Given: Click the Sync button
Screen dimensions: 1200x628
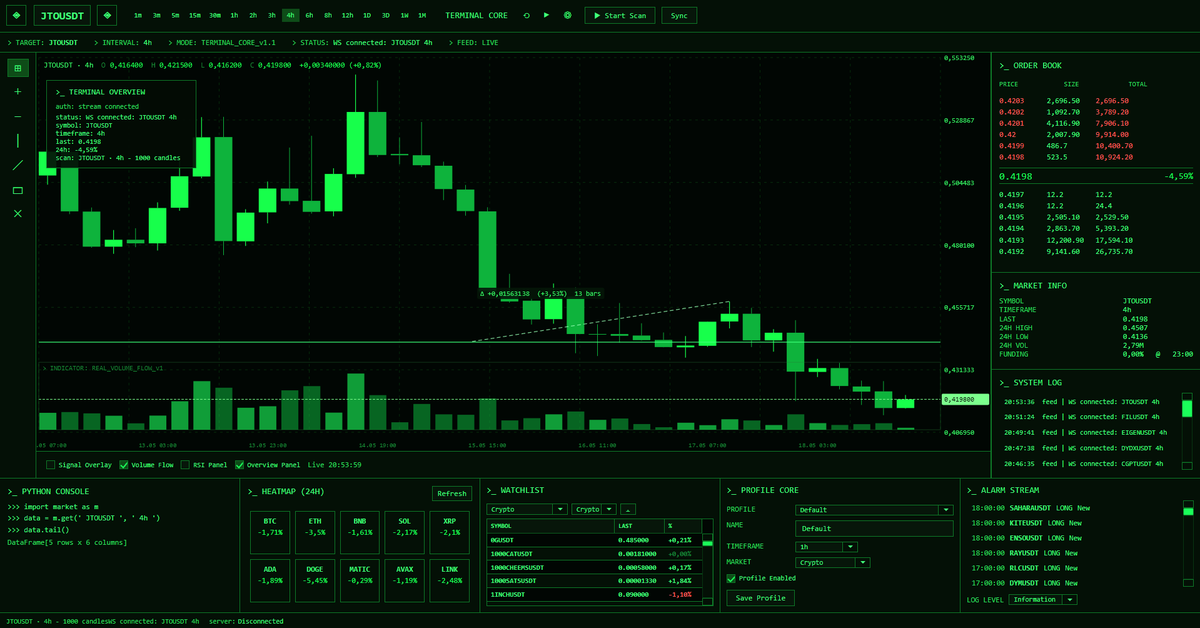Looking at the screenshot, I should coord(679,15).
